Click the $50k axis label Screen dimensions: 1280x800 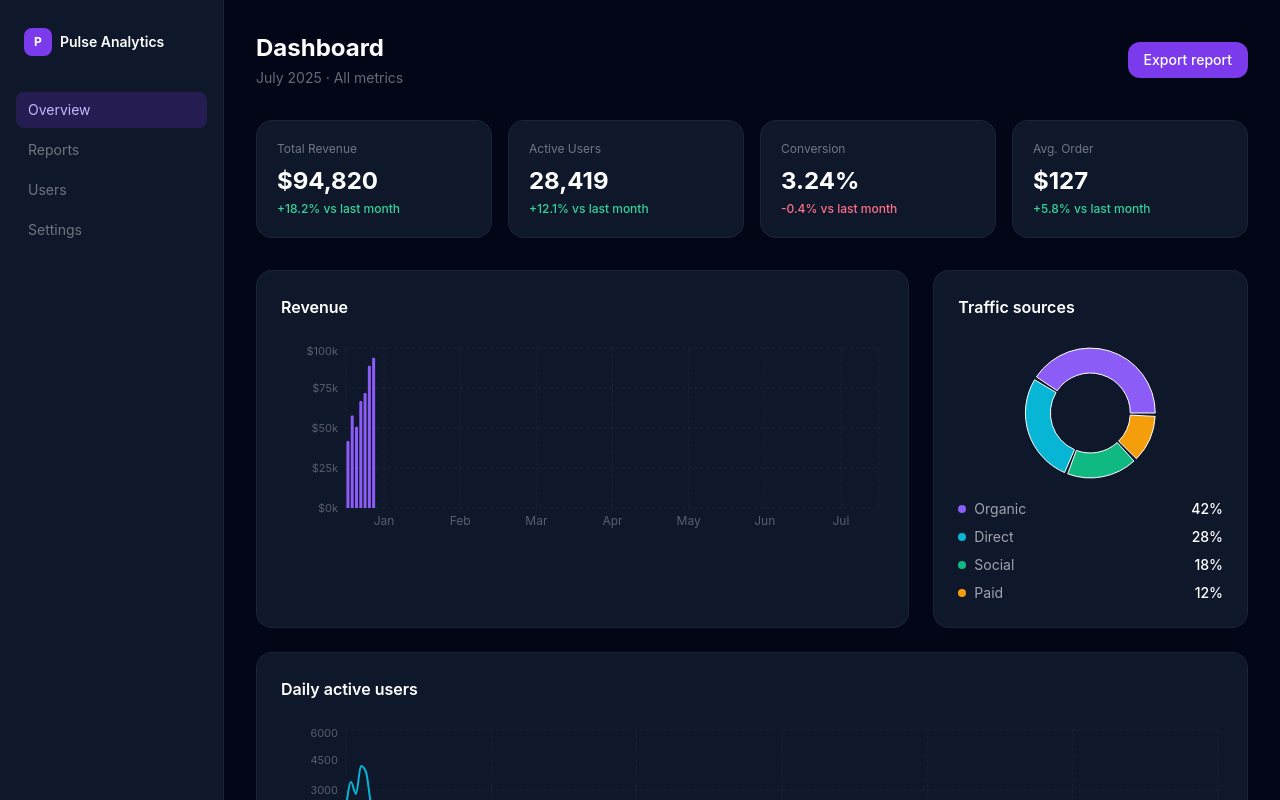[x=325, y=428]
